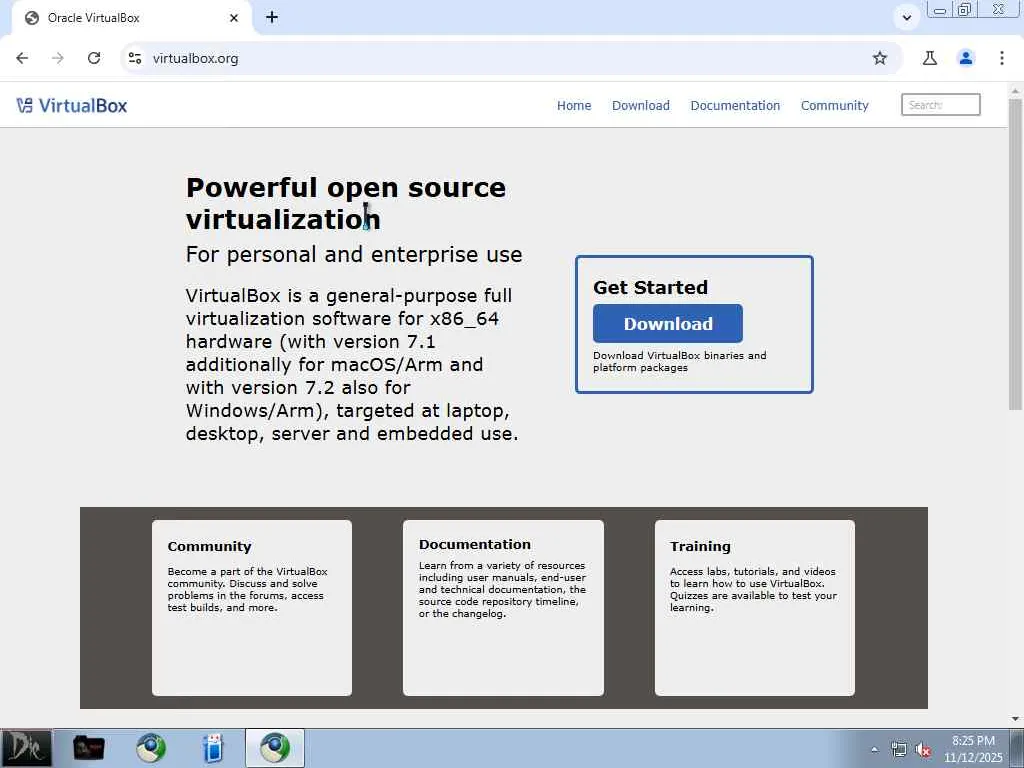
Task: Open the Chrome profile avatar
Action: (965, 58)
